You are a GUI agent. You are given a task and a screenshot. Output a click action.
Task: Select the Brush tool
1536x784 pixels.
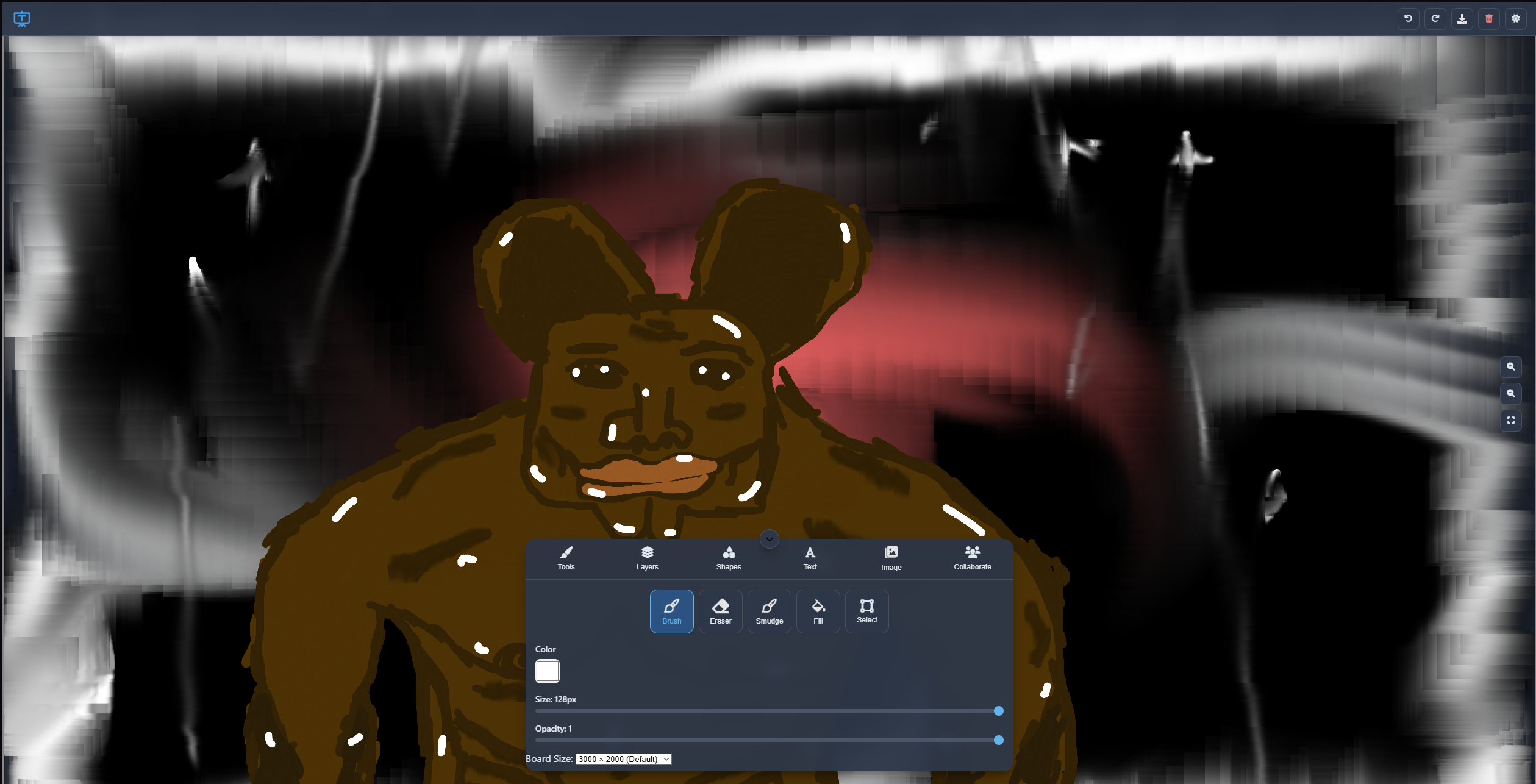[671, 611]
